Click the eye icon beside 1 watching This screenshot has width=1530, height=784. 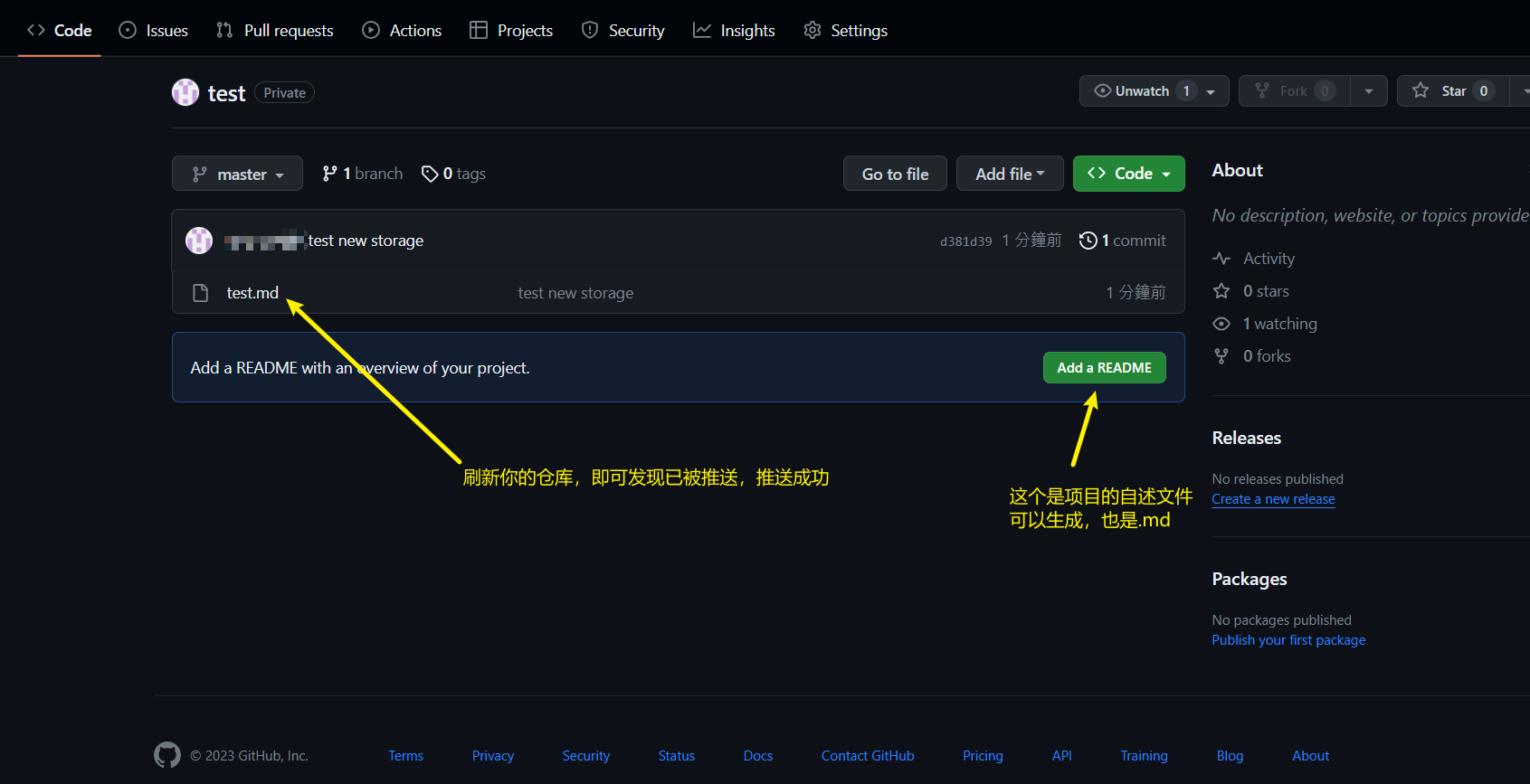click(x=1221, y=324)
